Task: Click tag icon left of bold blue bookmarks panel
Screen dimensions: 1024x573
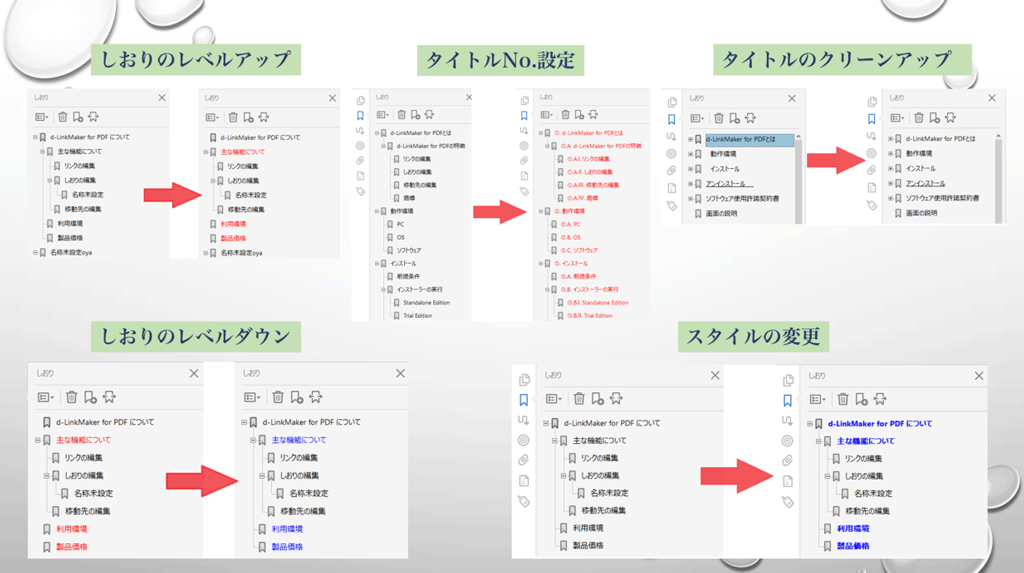Action: [x=789, y=501]
